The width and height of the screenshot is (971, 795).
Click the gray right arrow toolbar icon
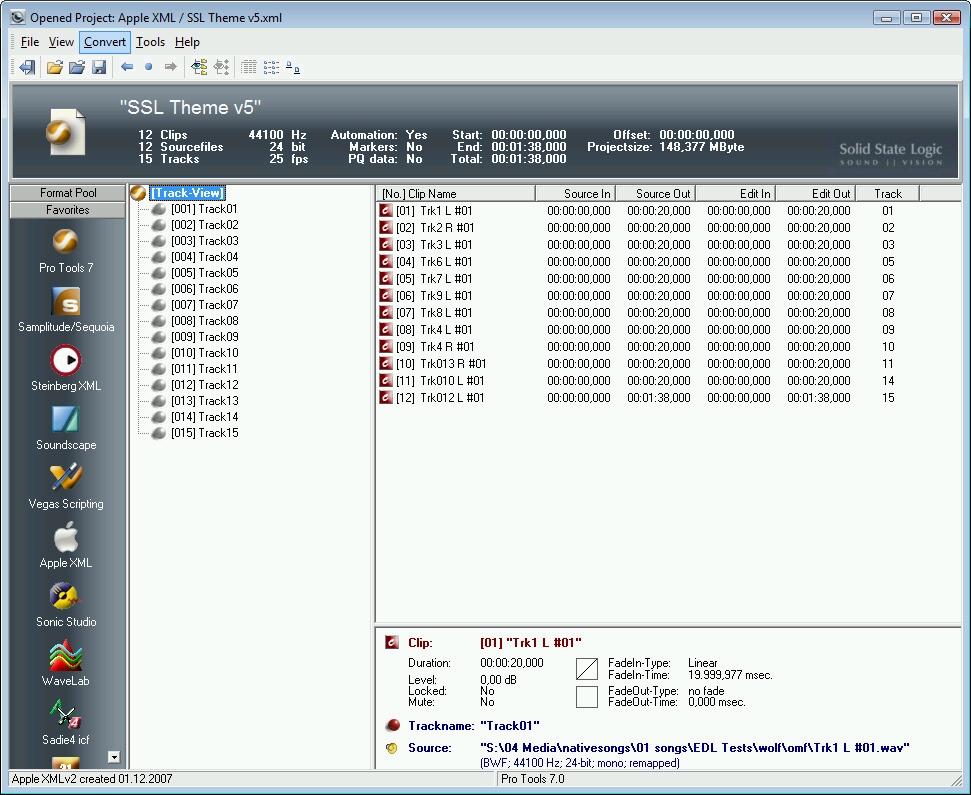coord(170,67)
